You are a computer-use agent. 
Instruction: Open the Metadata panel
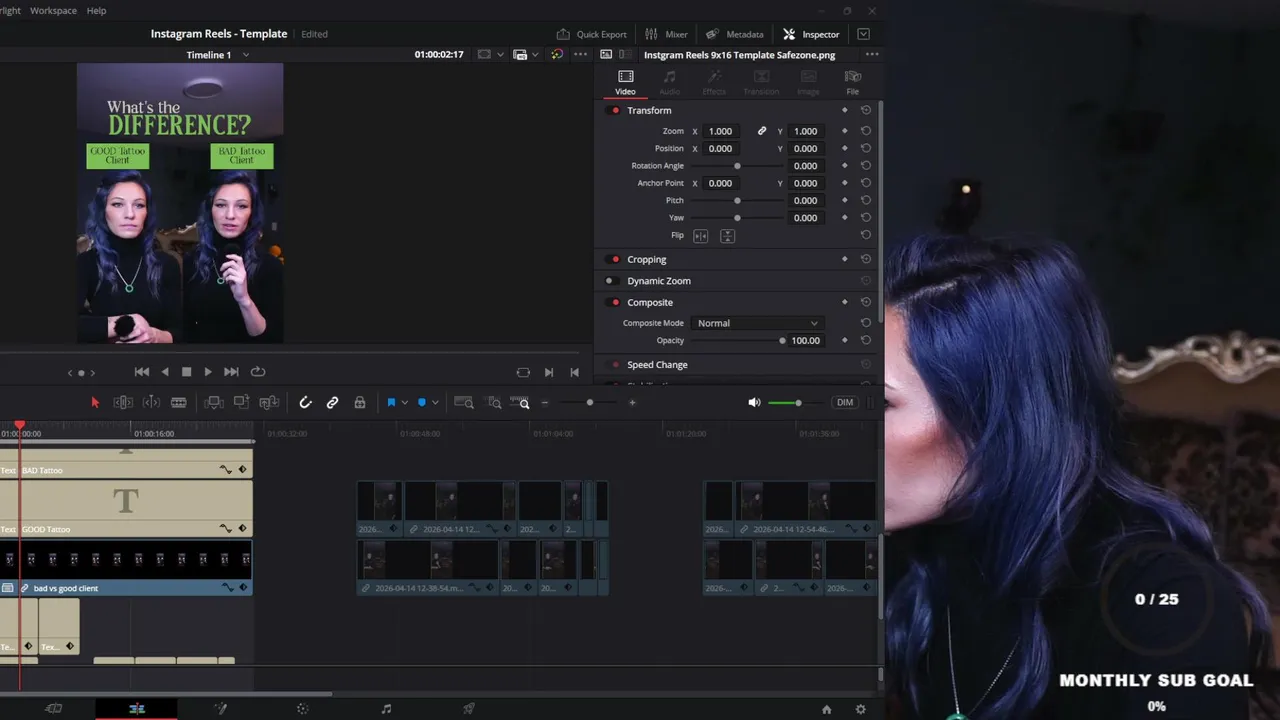coord(735,34)
